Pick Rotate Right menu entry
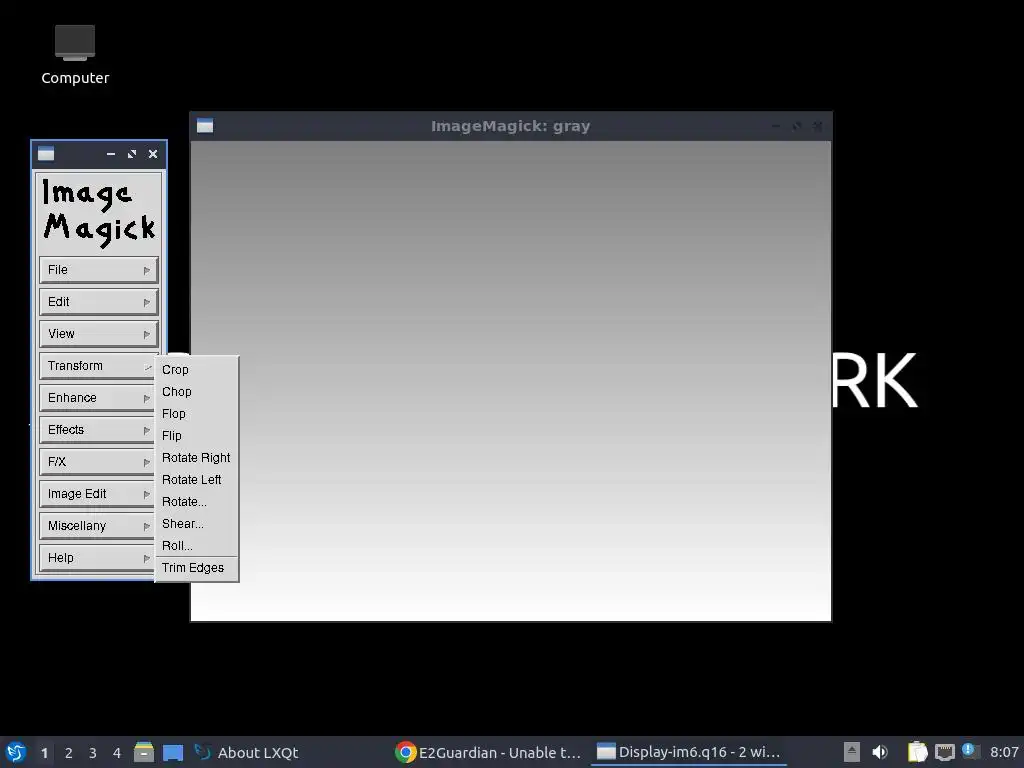 tap(197, 458)
